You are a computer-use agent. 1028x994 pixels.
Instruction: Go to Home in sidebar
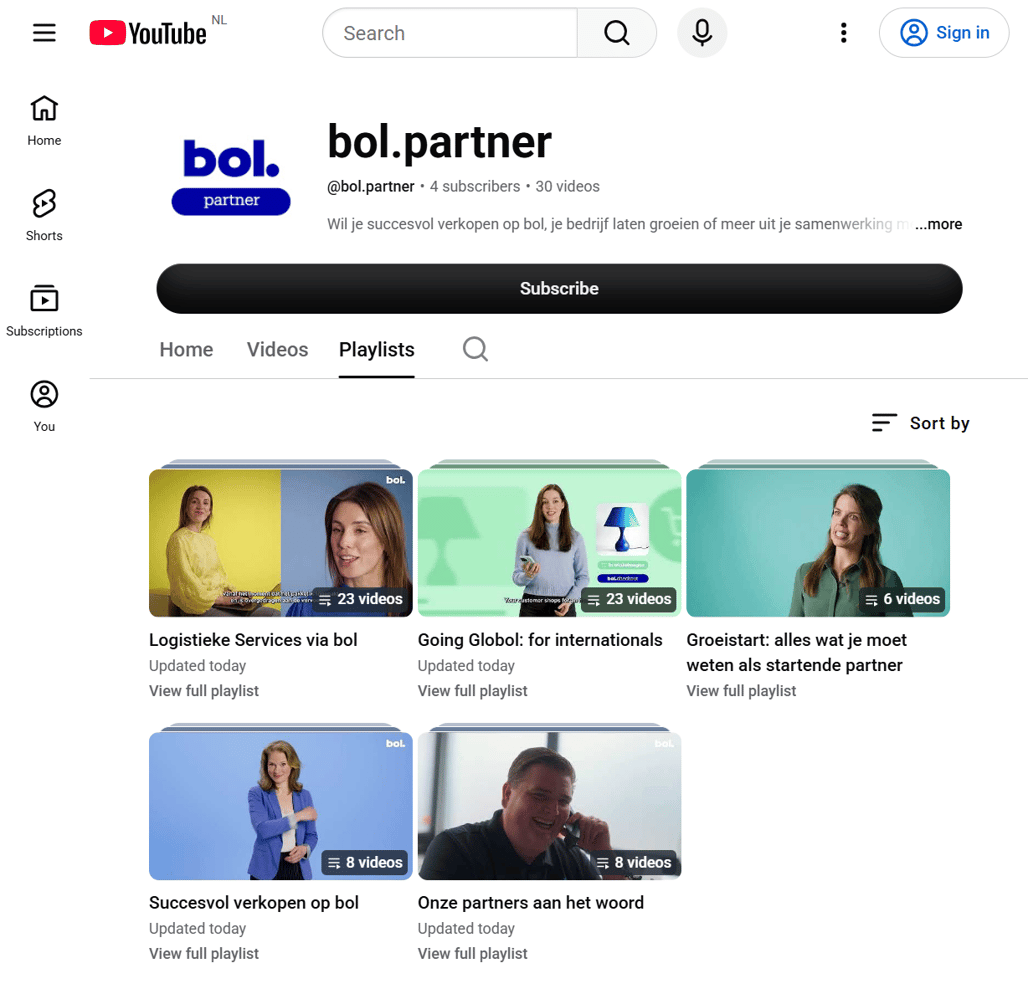(44, 121)
